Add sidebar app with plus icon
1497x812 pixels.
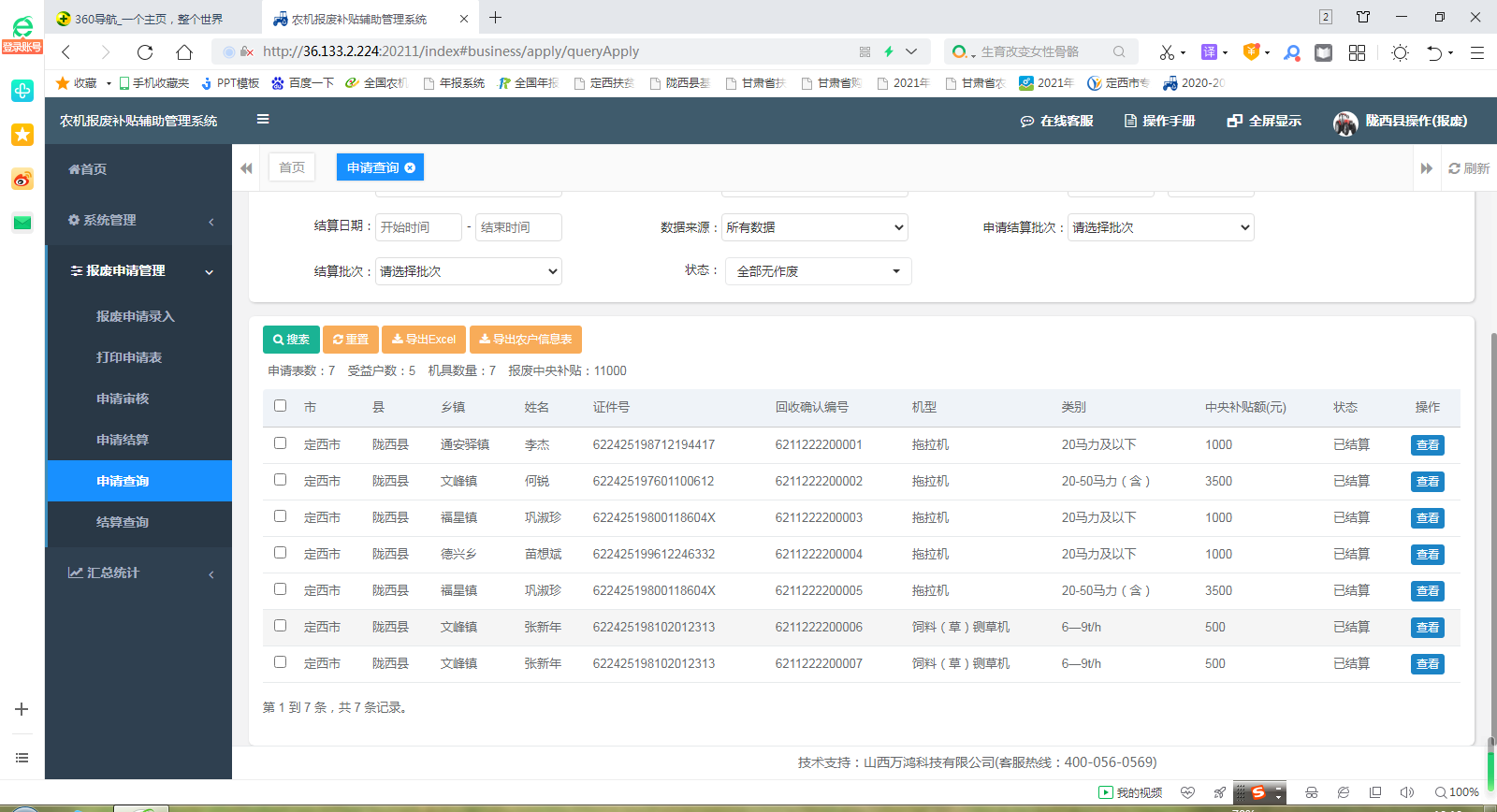tap(22, 709)
